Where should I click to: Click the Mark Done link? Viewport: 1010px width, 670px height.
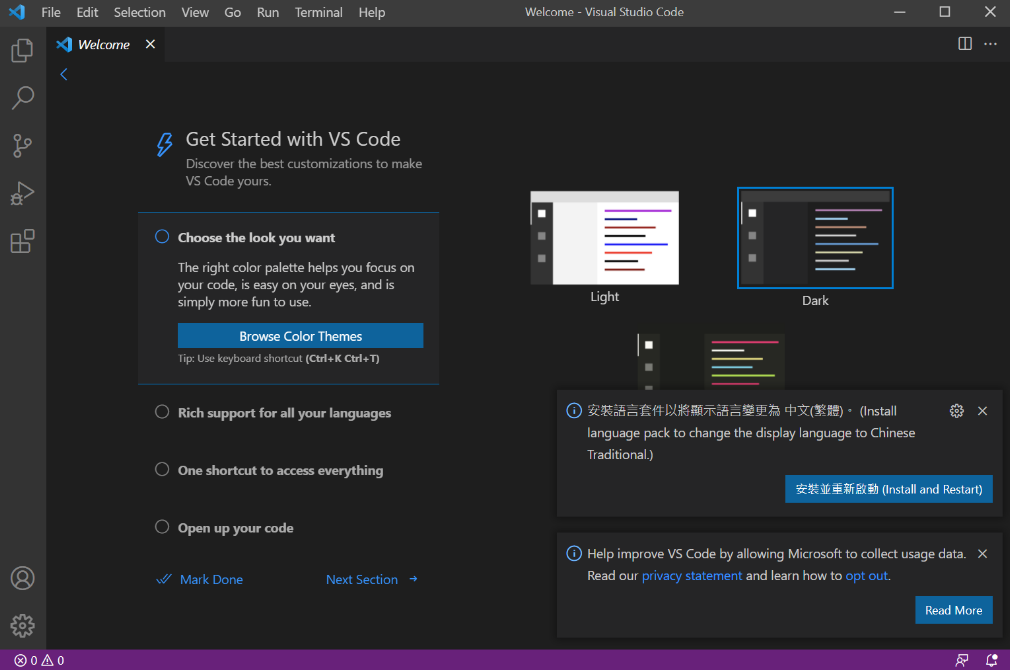211,579
